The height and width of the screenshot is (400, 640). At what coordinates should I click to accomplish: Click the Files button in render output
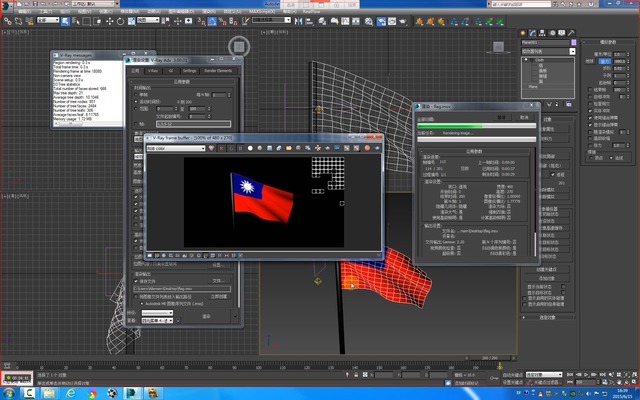coord(218,281)
